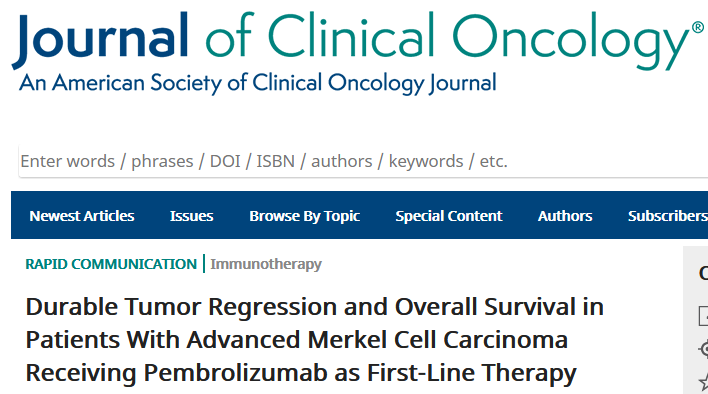Click the track citations target icon
This screenshot has height=394, width=708.
click(704, 349)
